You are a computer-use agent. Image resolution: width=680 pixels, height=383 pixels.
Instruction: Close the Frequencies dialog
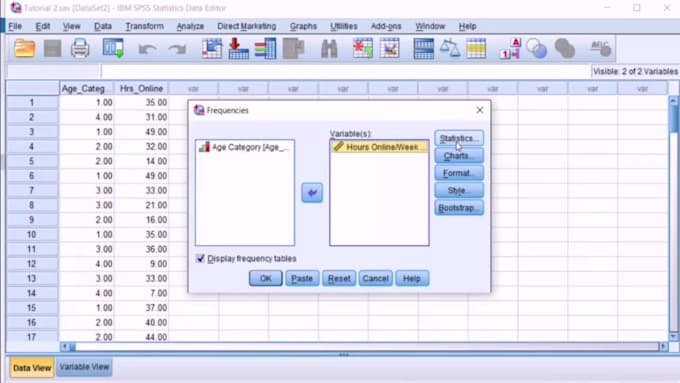point(480,110)
